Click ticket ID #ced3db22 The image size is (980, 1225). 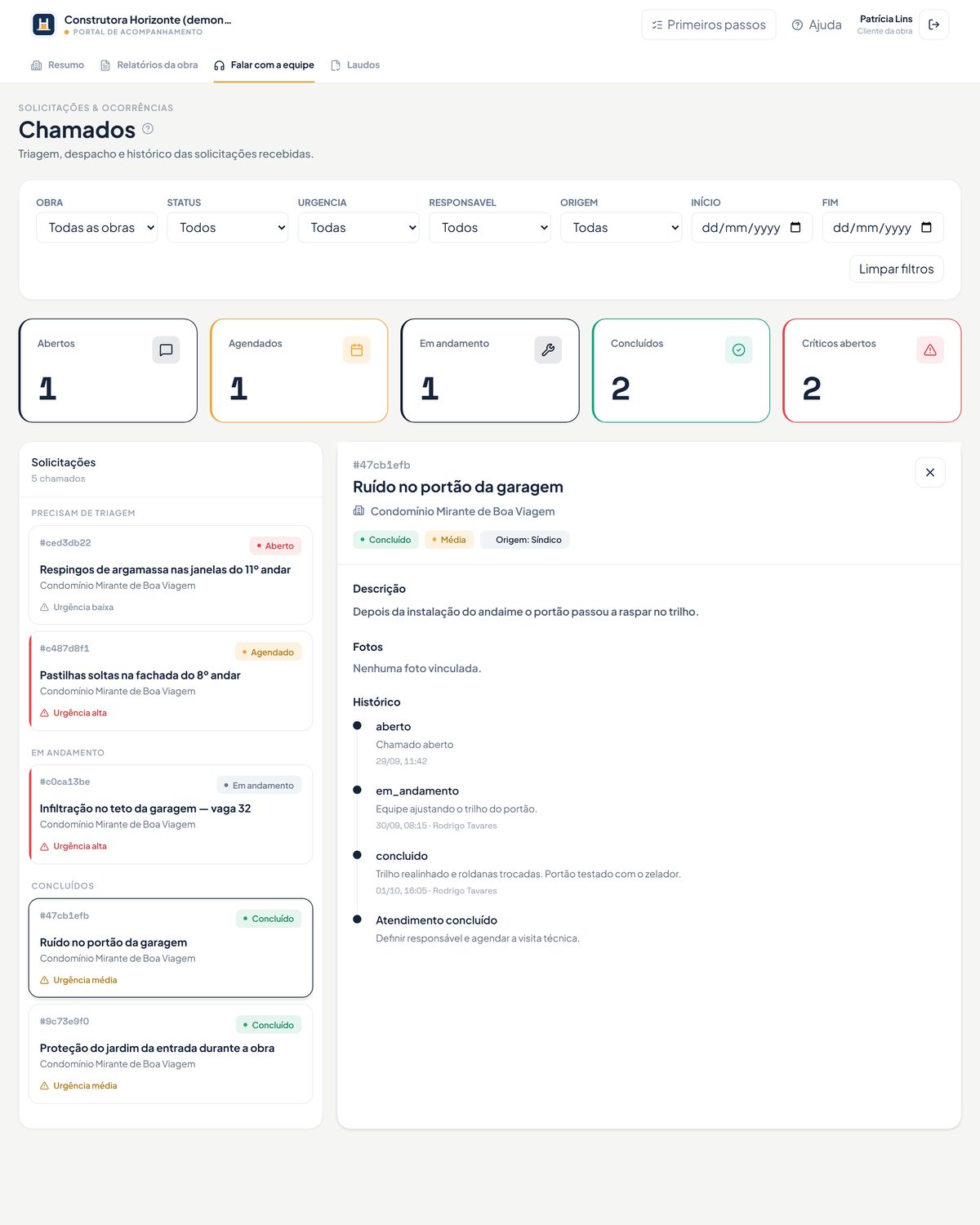65,543
